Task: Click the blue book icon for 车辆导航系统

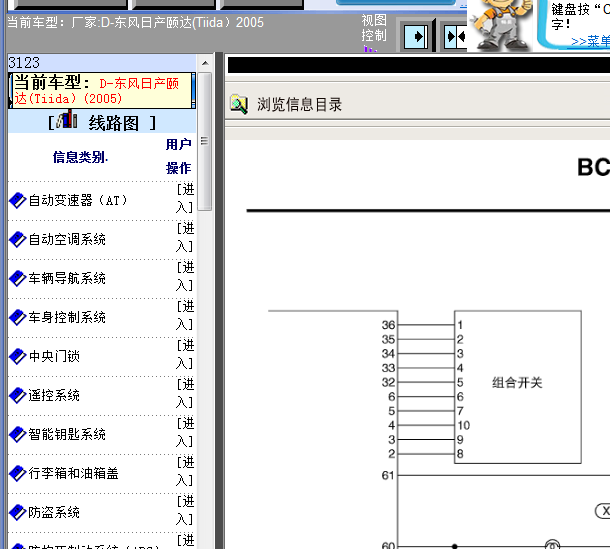Action: [x=18, y=278]
